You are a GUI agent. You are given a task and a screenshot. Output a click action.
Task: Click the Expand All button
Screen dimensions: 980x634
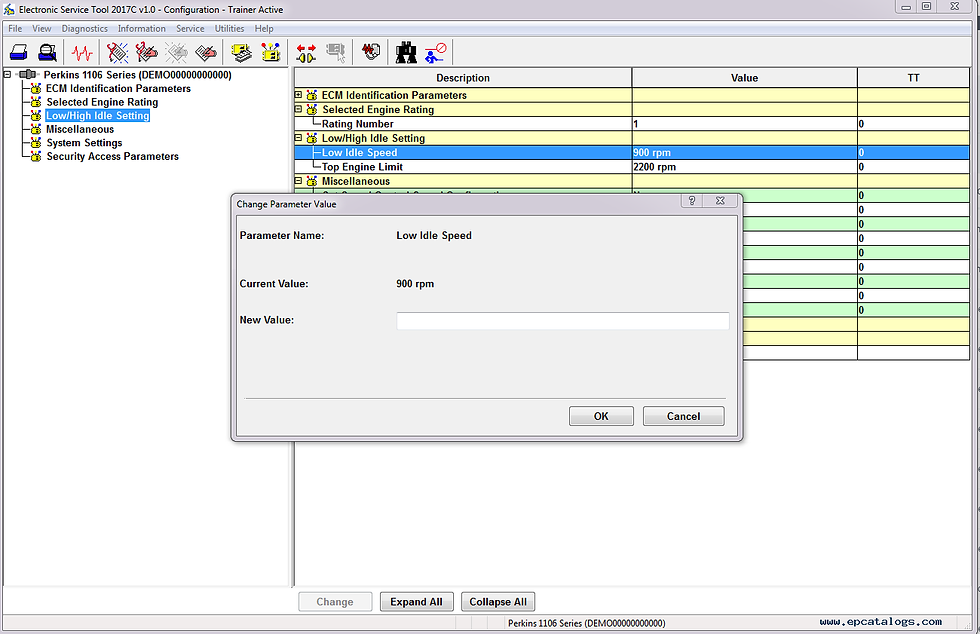click(416, 602)
